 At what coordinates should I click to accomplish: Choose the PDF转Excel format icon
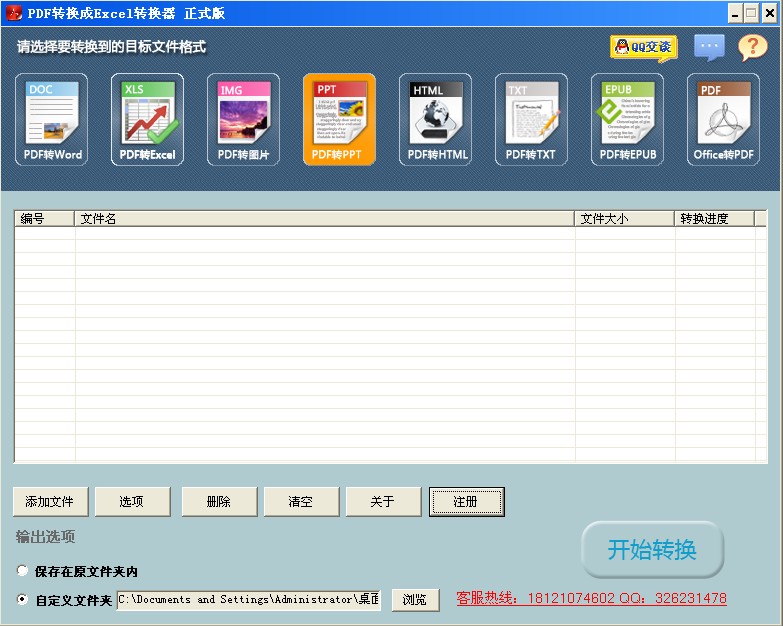147,119
